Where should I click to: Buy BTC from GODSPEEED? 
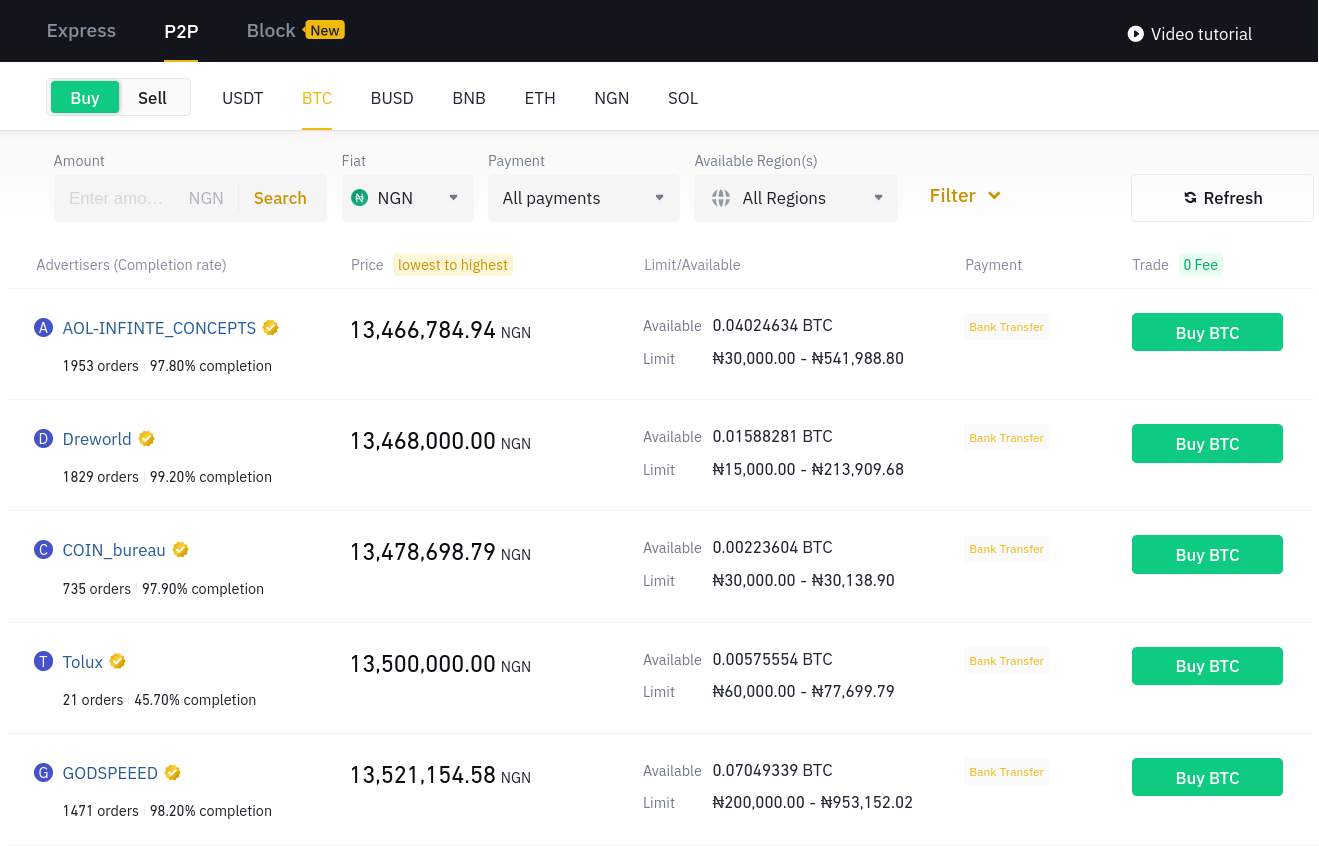[1207, 777]
